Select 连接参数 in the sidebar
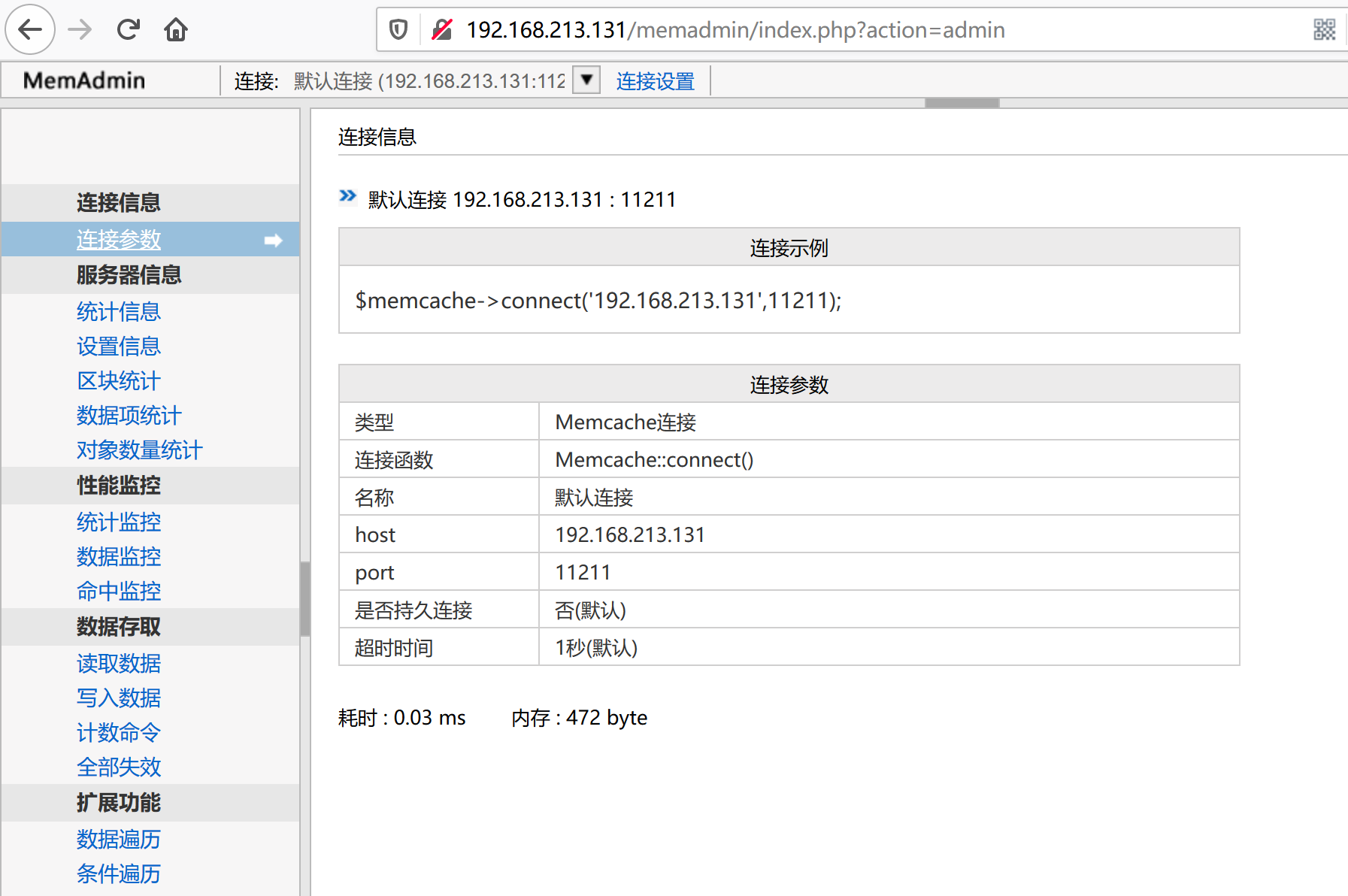The height and width of the screenshot is (896, 1348). (x=119, y=240)
